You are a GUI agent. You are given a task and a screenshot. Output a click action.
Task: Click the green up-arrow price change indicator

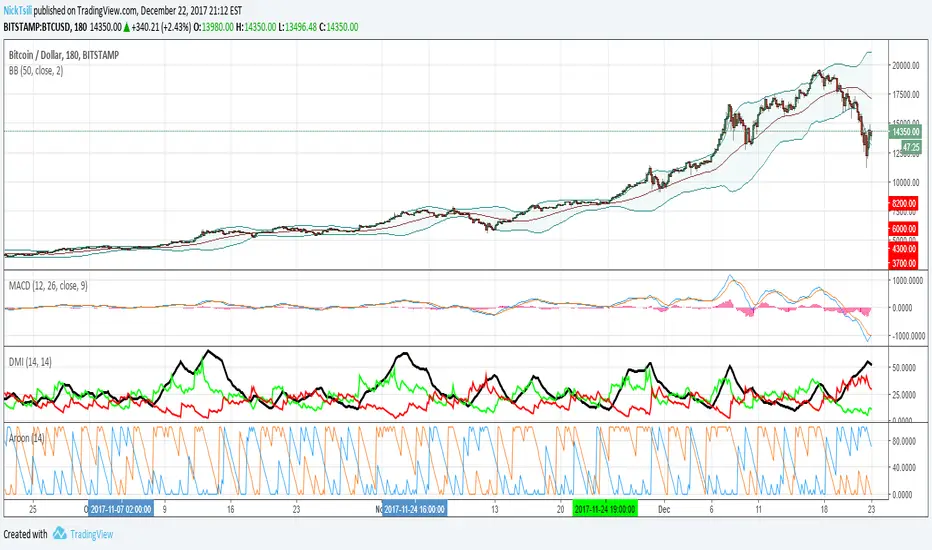(127, 27)
